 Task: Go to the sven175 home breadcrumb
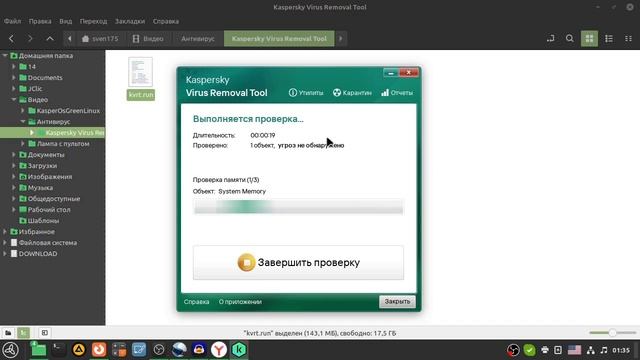click(100, 39)
